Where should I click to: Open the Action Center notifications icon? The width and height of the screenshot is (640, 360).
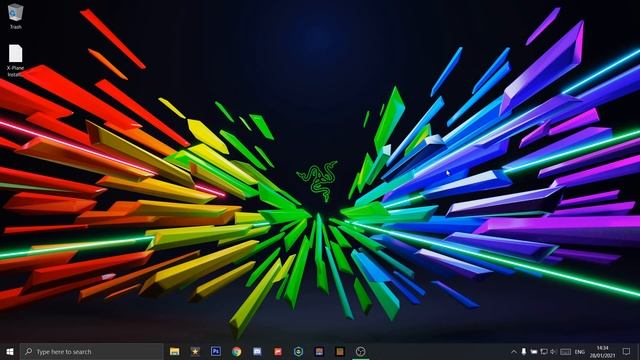click(627, 351)
